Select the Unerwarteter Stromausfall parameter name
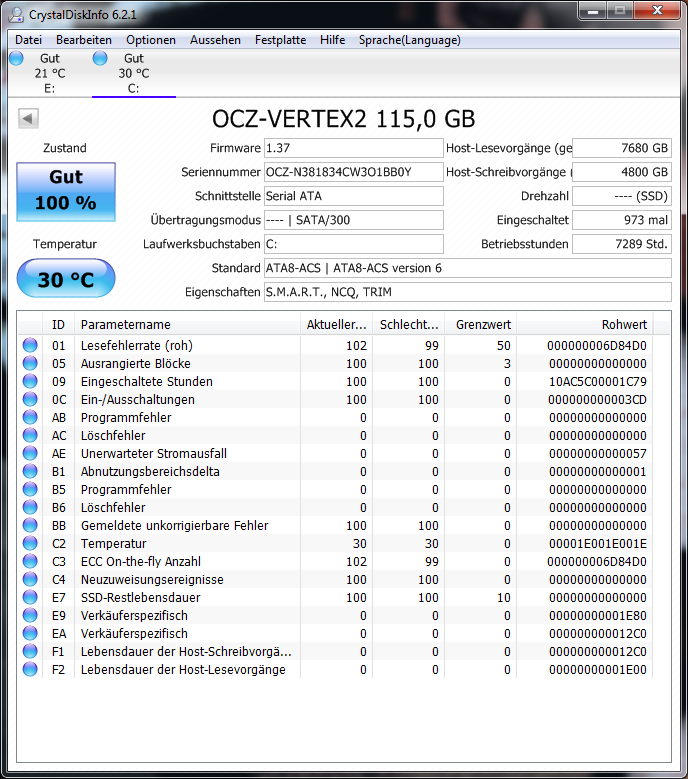This screenshot has height=779, width=688. click(x=154, y=454)
